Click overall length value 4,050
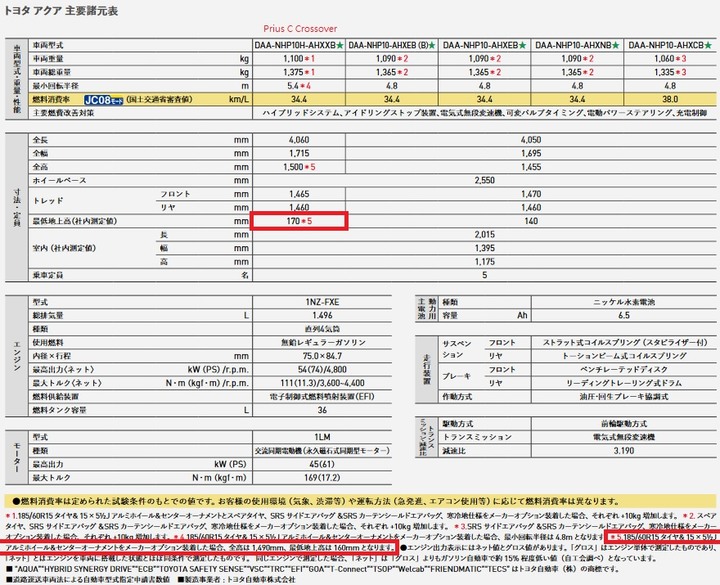 pyautogui.click(x=531, y=140)
